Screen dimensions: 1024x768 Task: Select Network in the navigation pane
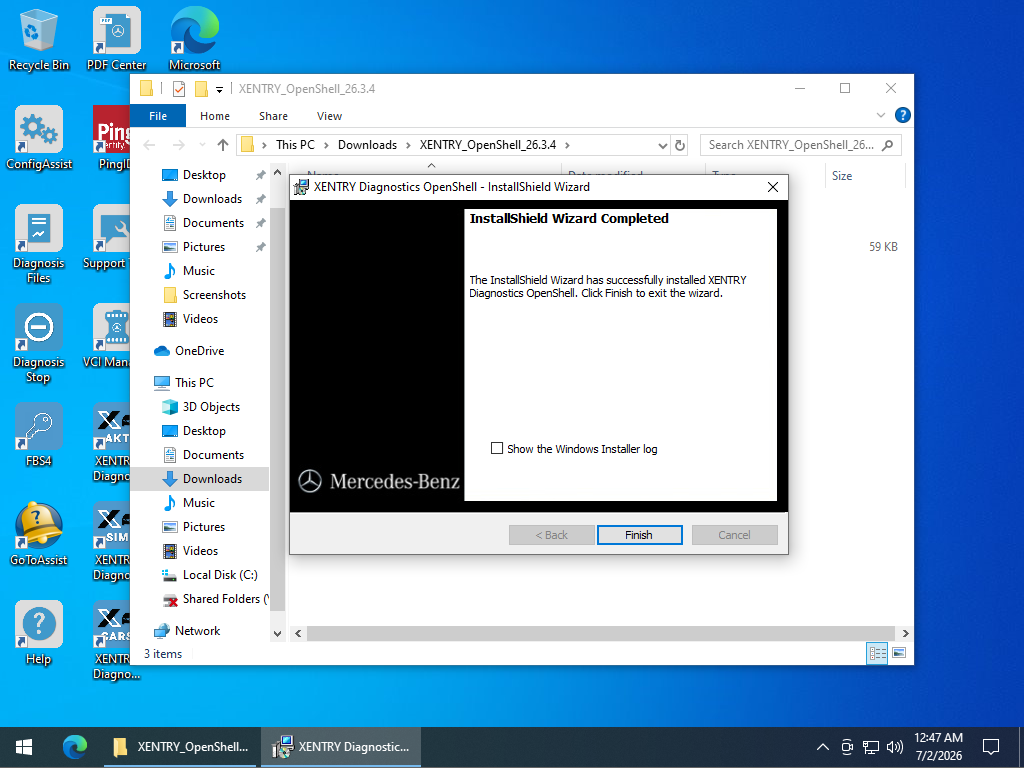[x=187, y=630]
